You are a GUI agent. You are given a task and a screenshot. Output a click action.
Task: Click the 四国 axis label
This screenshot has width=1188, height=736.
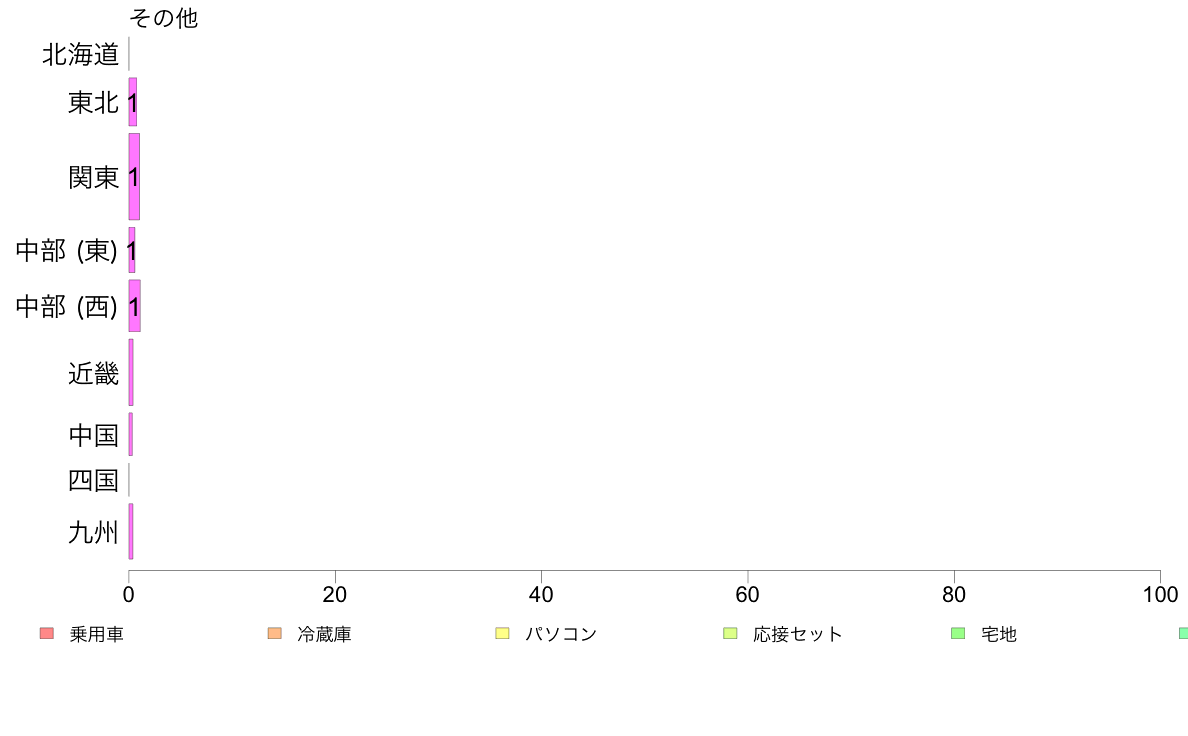pyautogui.click(x=93, y=481)
